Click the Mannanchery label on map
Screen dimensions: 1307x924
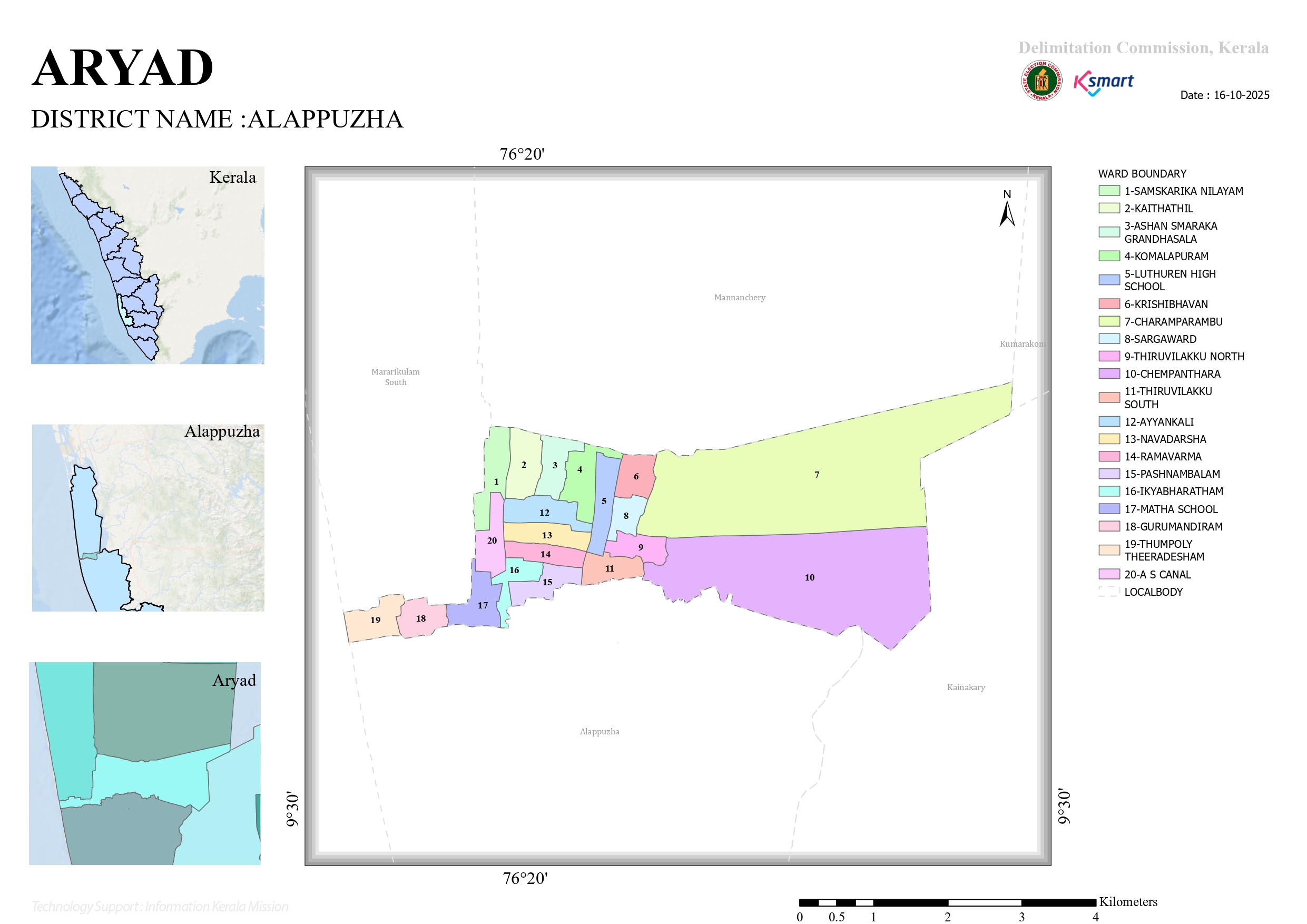740,298
